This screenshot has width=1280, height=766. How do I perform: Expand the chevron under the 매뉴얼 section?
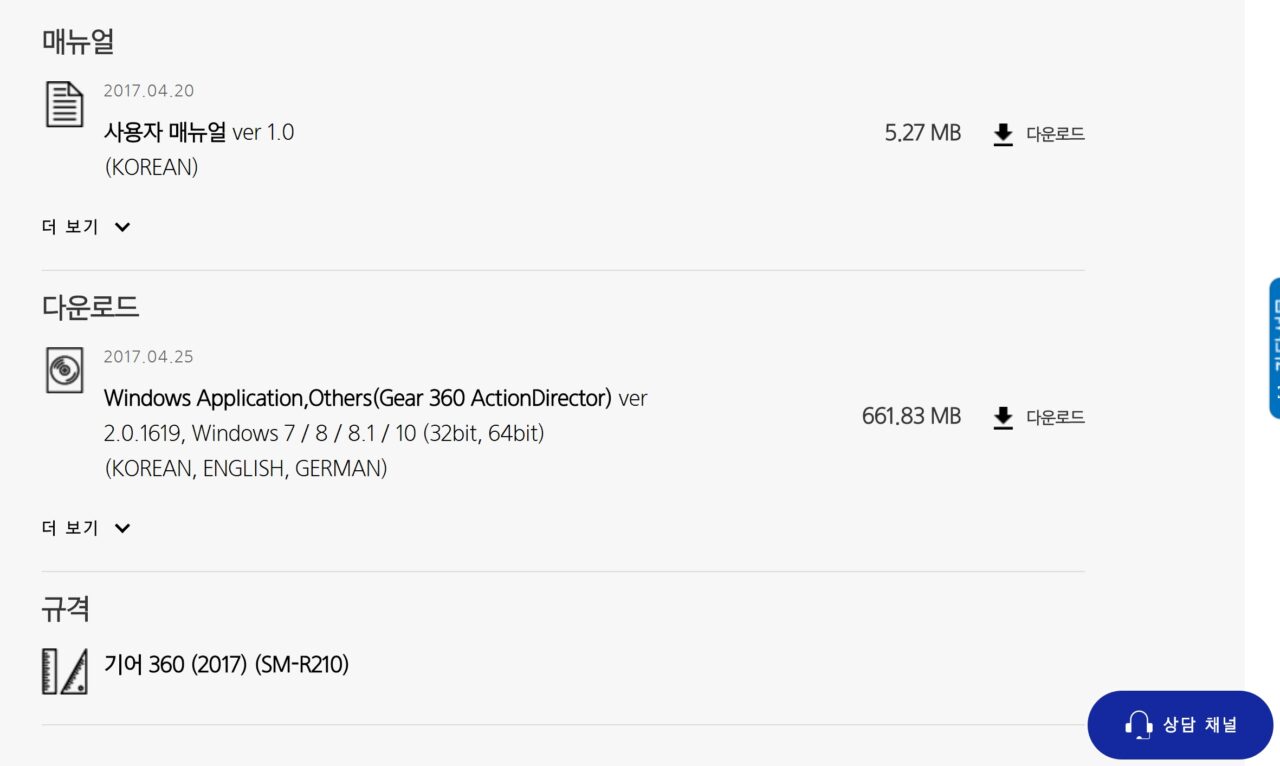122,227
